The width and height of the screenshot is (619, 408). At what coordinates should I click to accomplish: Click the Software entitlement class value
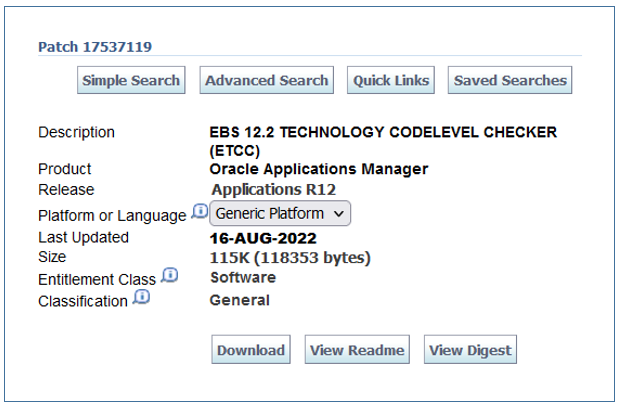pos(243,278)
